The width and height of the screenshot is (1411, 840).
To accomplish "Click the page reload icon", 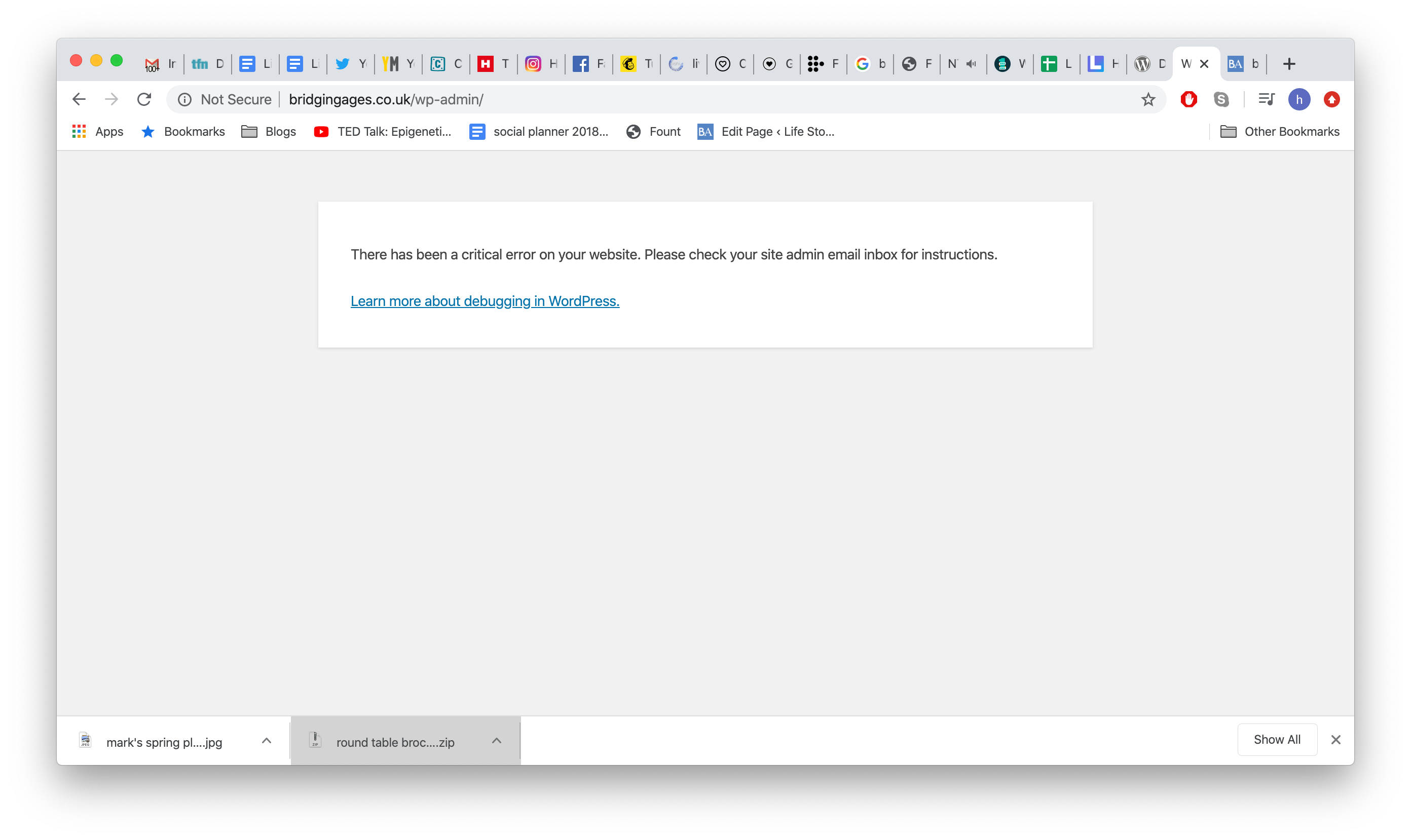I will [x=144, y=100].
